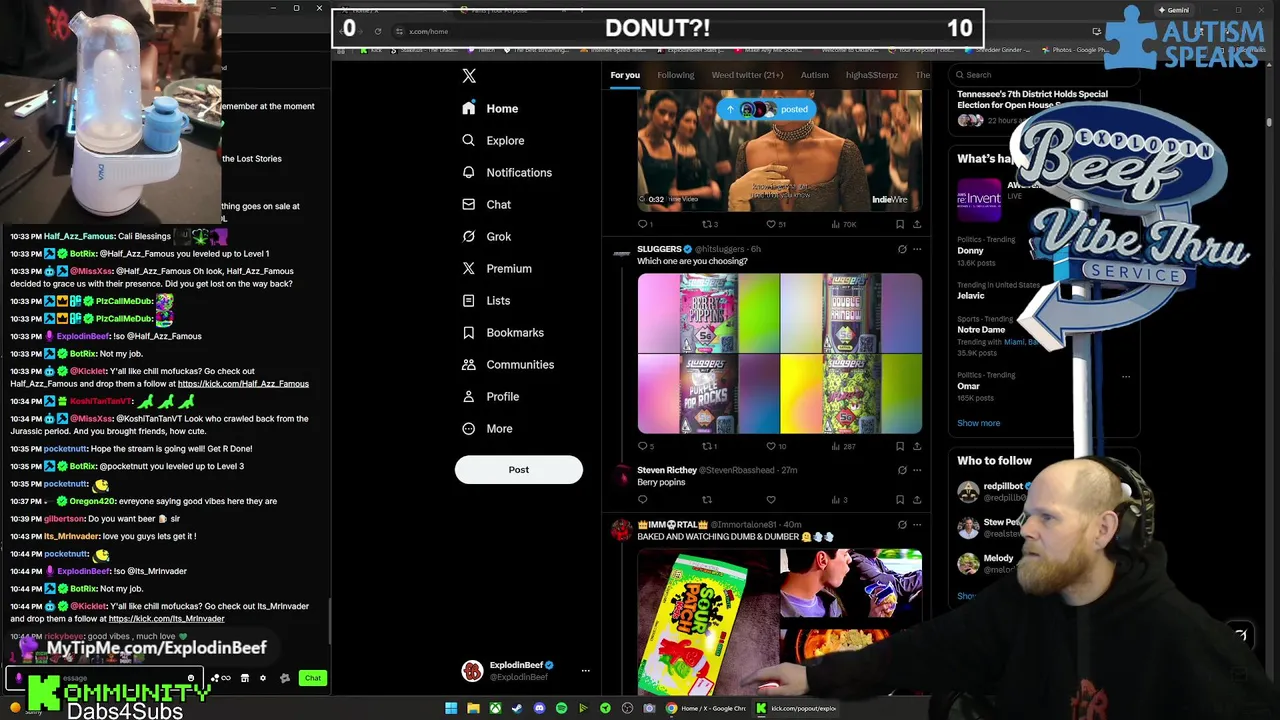The width and height of the screenshot is (1280, 720).
Task: Open Premium in the X sidebar
Action: coord(497,268)
